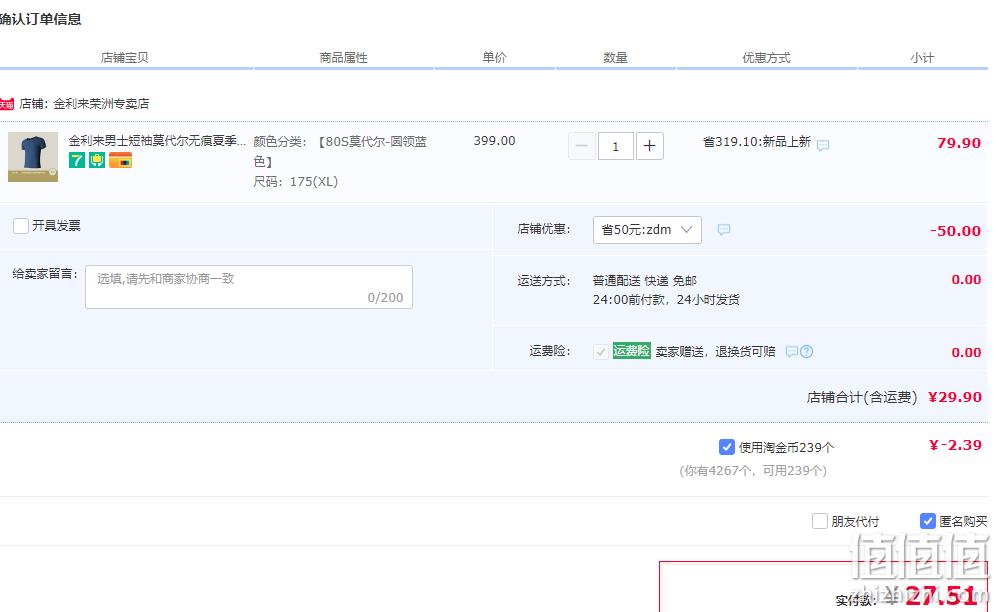The height and width of the screenshot is (612, 999).
Task: Edit the quantity input field
Action: tap(615, 146)
